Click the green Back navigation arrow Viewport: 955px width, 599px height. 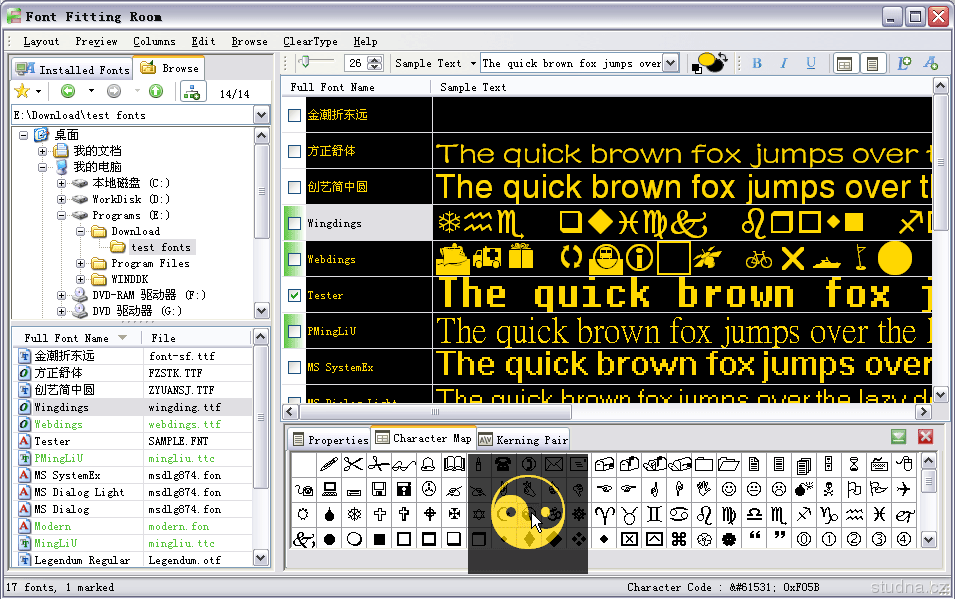click(68, 92)
